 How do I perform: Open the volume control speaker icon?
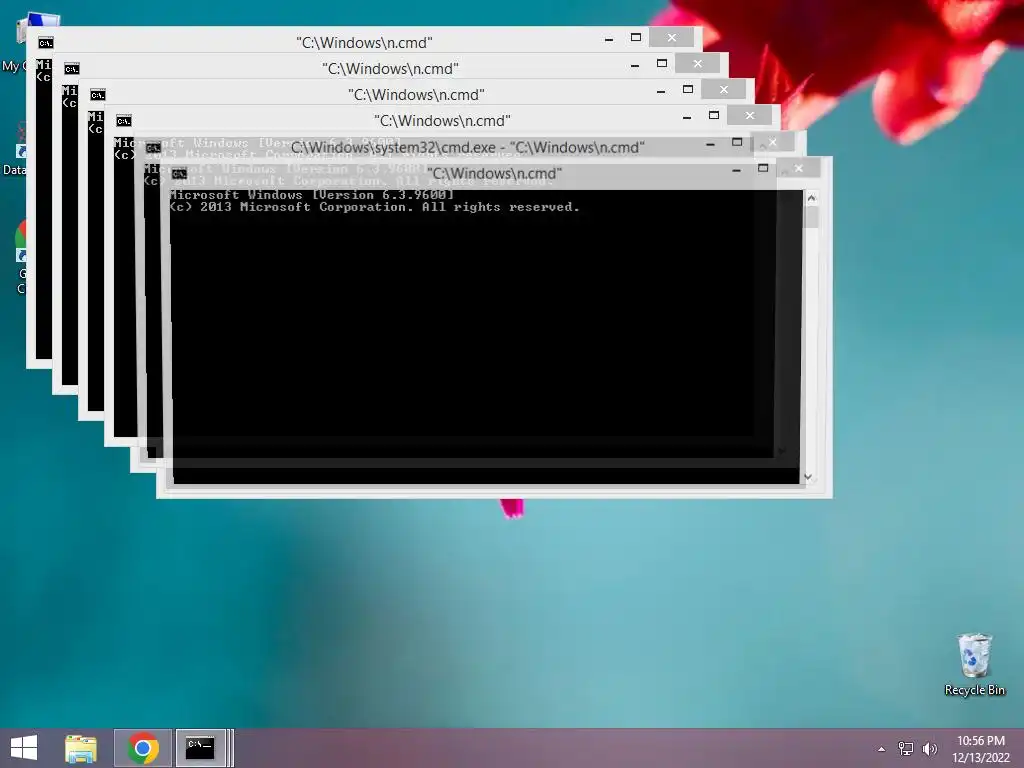click(929, 748)
